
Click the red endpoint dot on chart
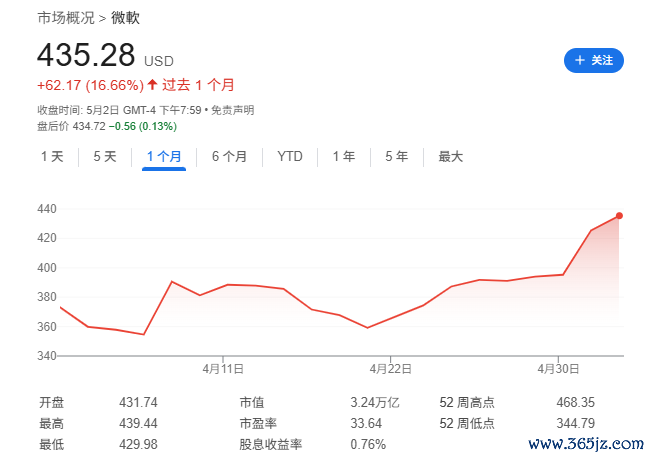(x=619, y=215)
